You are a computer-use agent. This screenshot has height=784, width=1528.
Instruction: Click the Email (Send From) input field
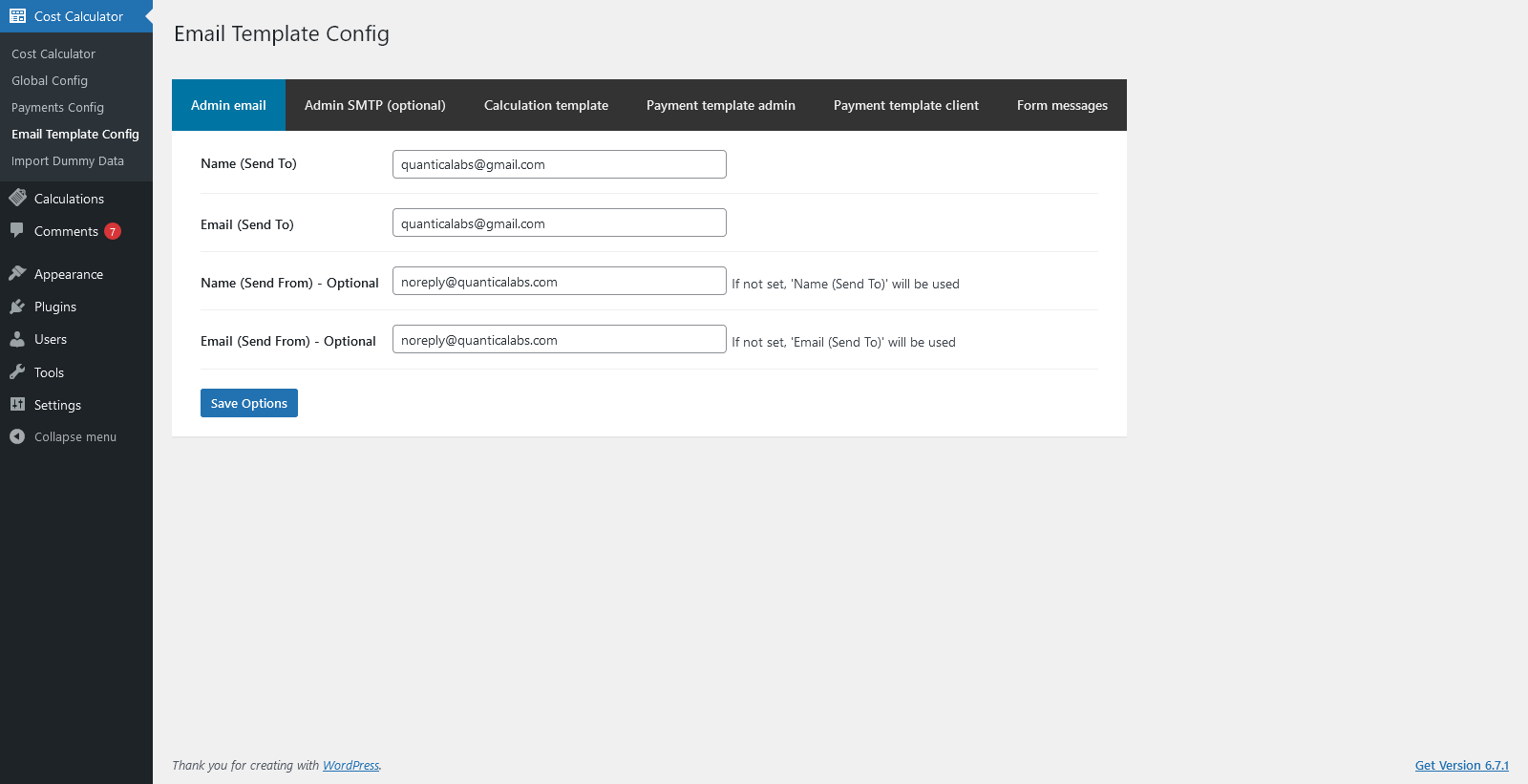click(x=559, y=340)
